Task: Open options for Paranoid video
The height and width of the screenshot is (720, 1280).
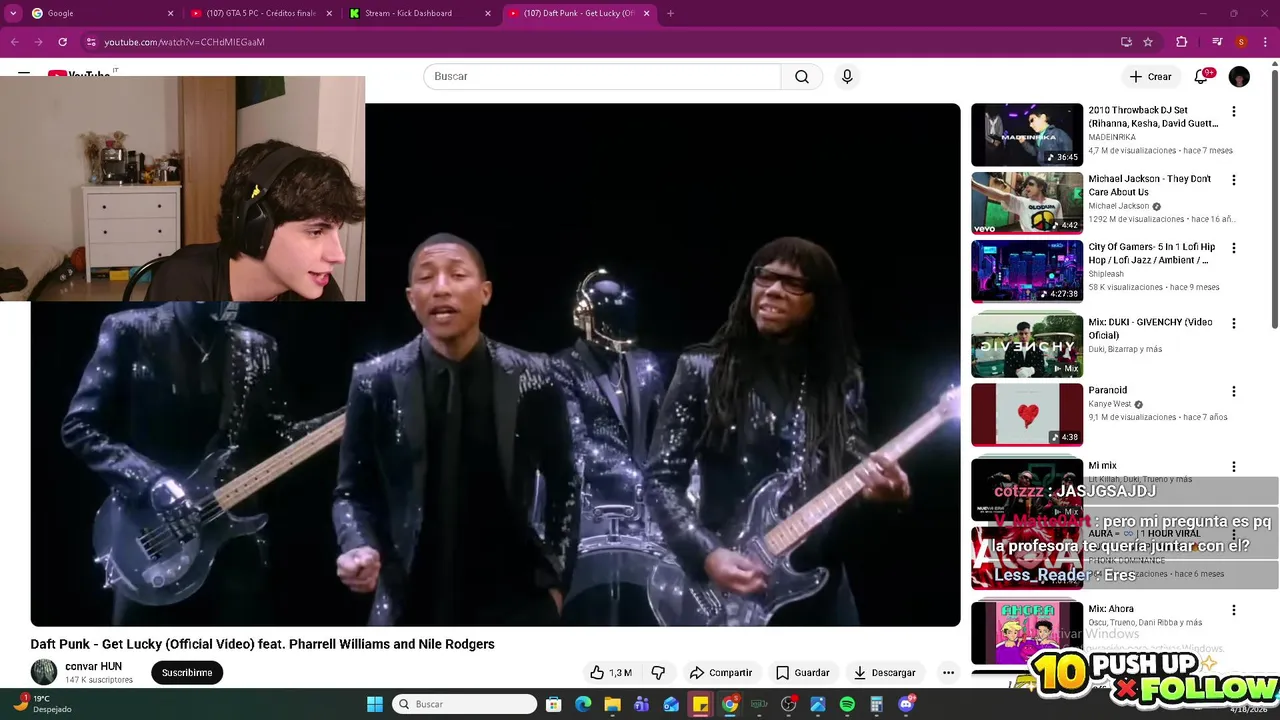Action: pyautogui.click(x=1233, y=391)
